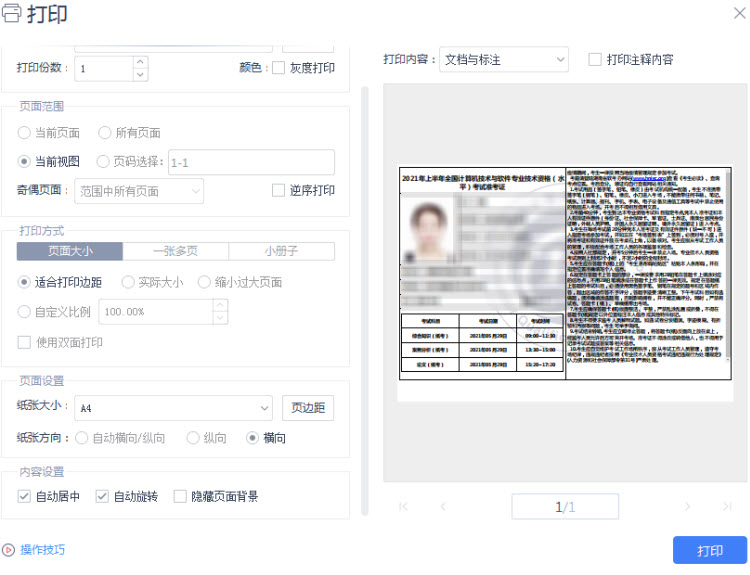Click the 页边距 button
This screenshot has height=575, width=750.
(x=308, y=408)
